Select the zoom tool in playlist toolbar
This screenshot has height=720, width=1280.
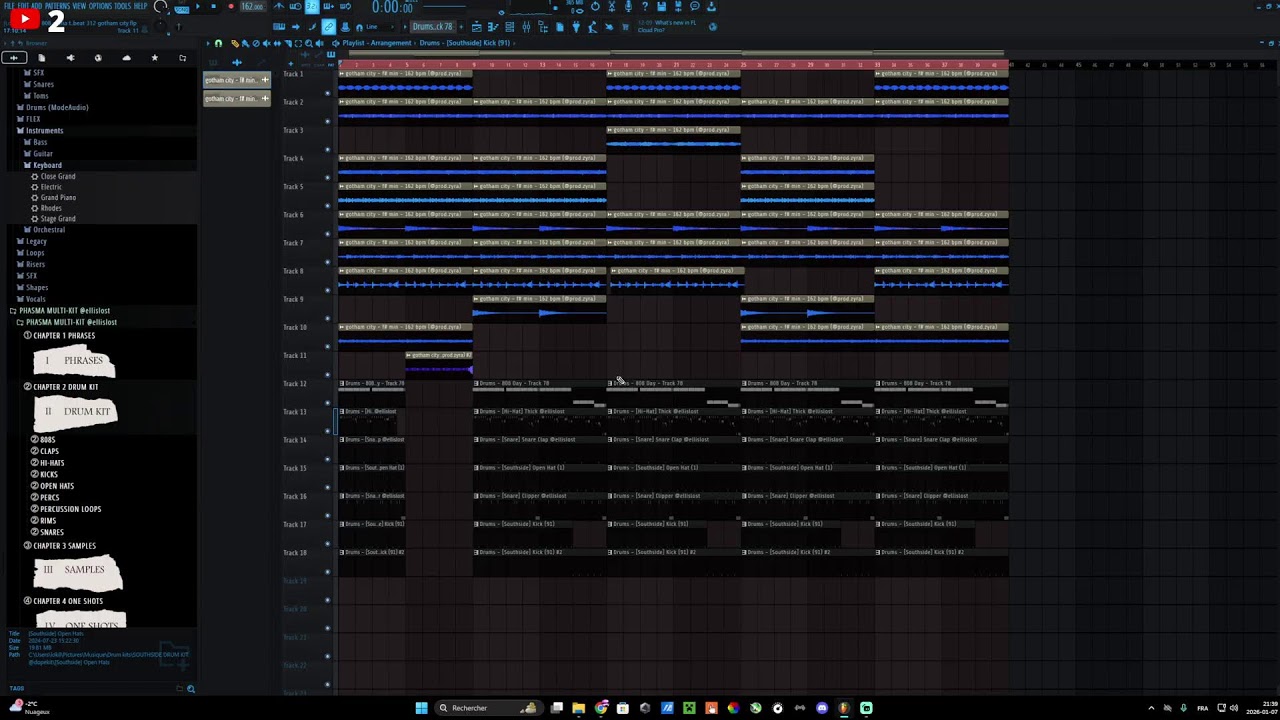coord(309,43)
